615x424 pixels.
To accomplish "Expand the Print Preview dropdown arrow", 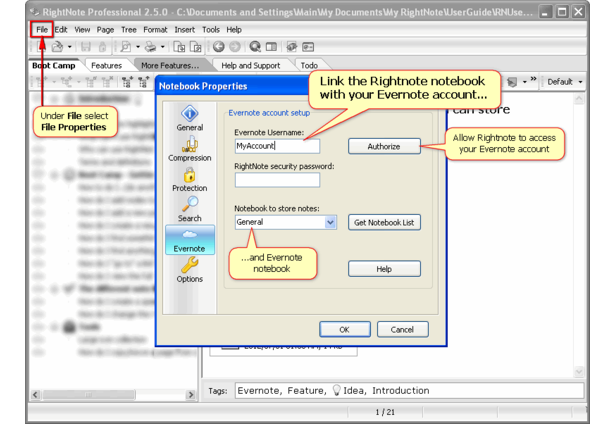I will tap(138, 47).
